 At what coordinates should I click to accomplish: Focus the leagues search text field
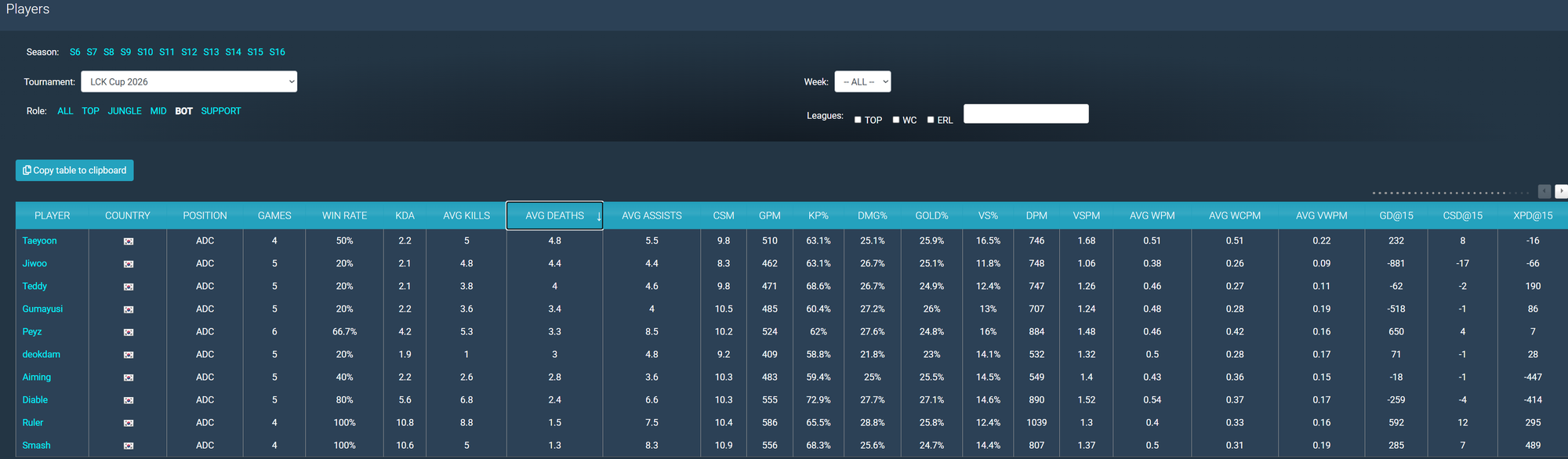(x=1025, y=114)
